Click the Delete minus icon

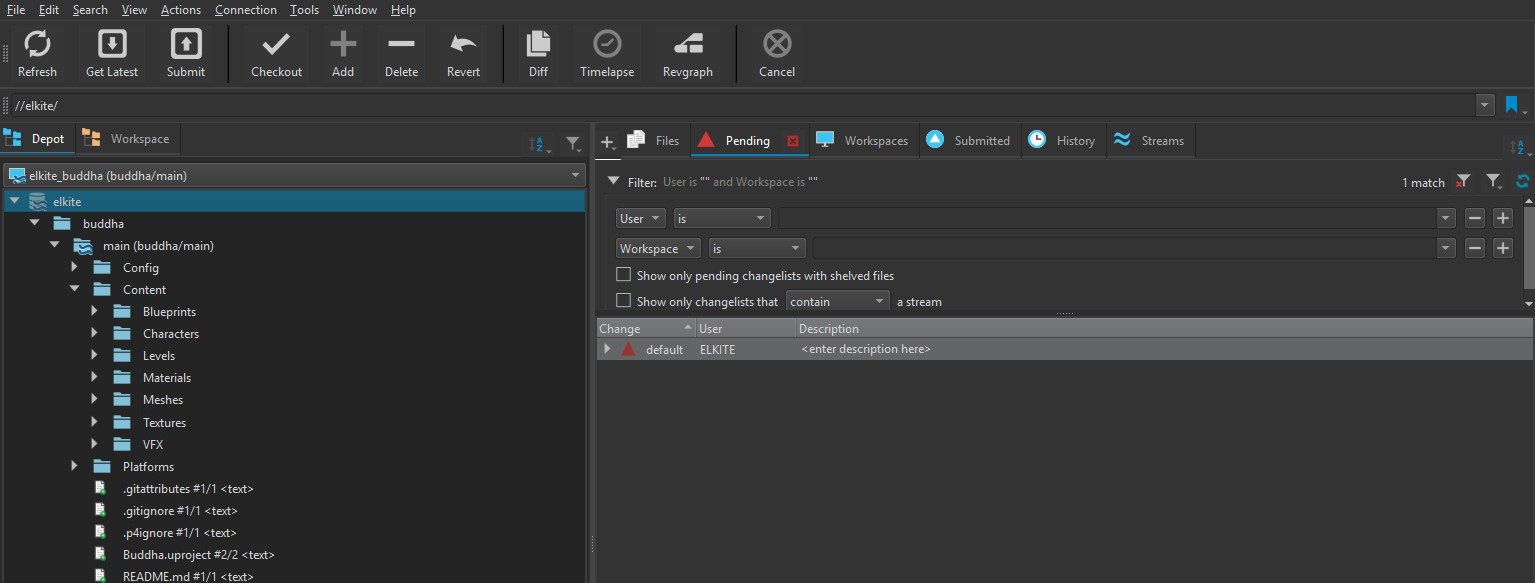[401, 44]
